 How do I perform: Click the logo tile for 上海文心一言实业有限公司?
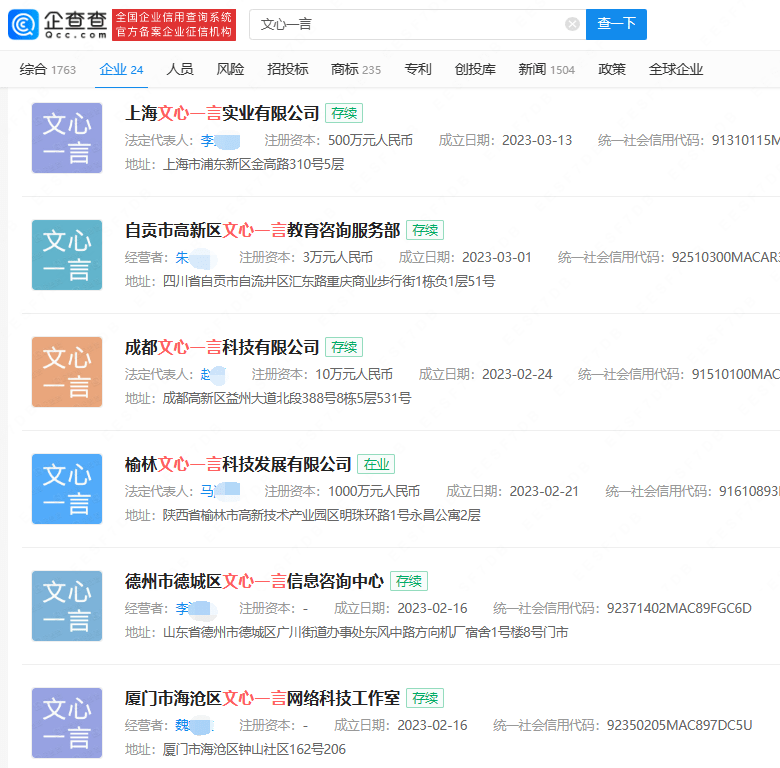coord(67,138)
